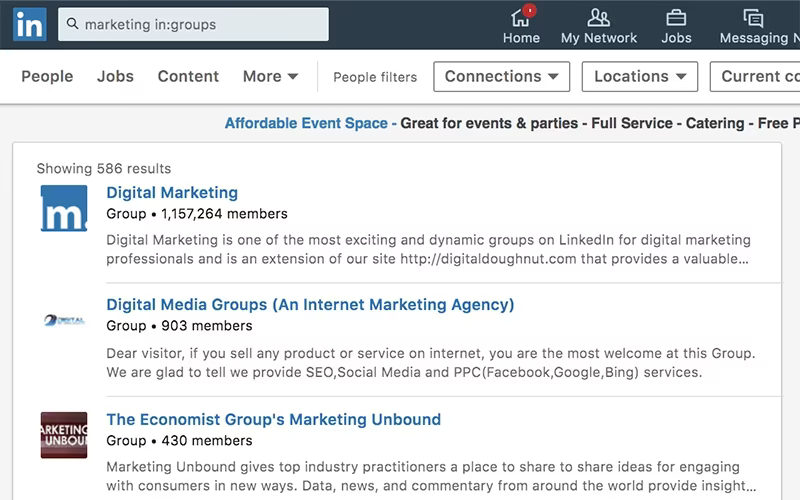This screenshot has width=800, height=500.
Task: Expand the Current companies filter dropdown
Action: (x=755, y=77)
